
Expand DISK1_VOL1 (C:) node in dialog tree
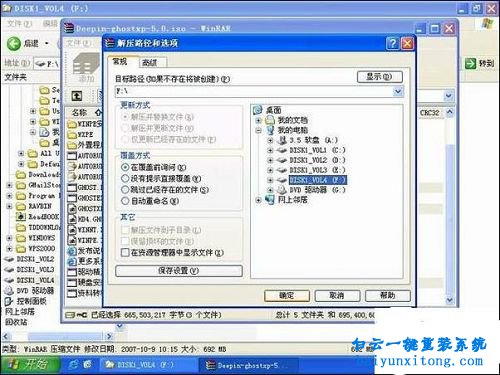click(270, 150)
